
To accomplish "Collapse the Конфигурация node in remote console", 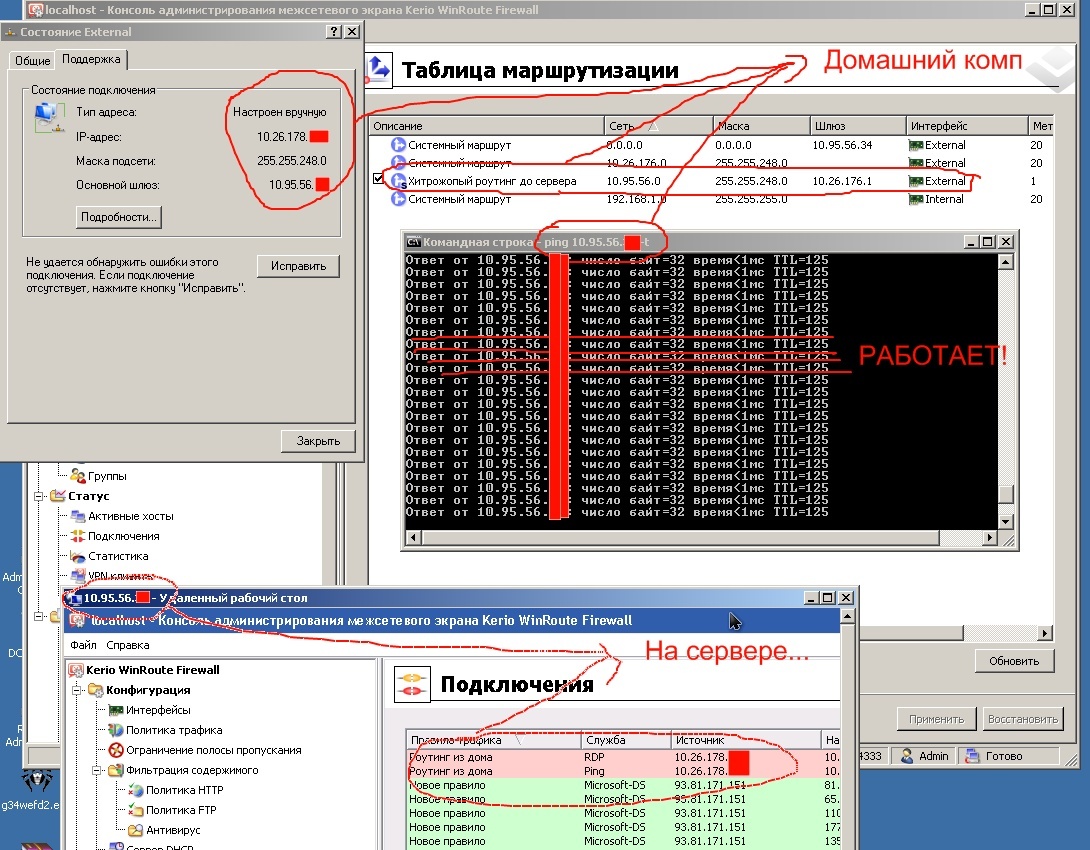I will (x=76, y=690).
